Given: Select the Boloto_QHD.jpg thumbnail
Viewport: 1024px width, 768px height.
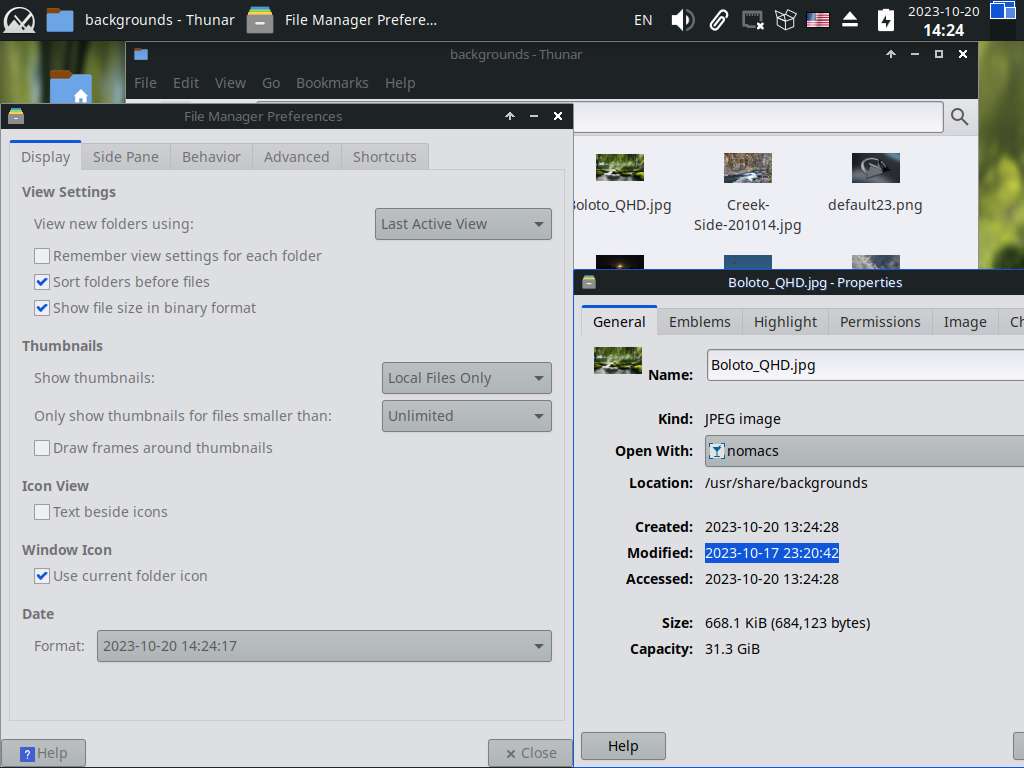Looking at the screenshot, I should [x=620, y=167].
